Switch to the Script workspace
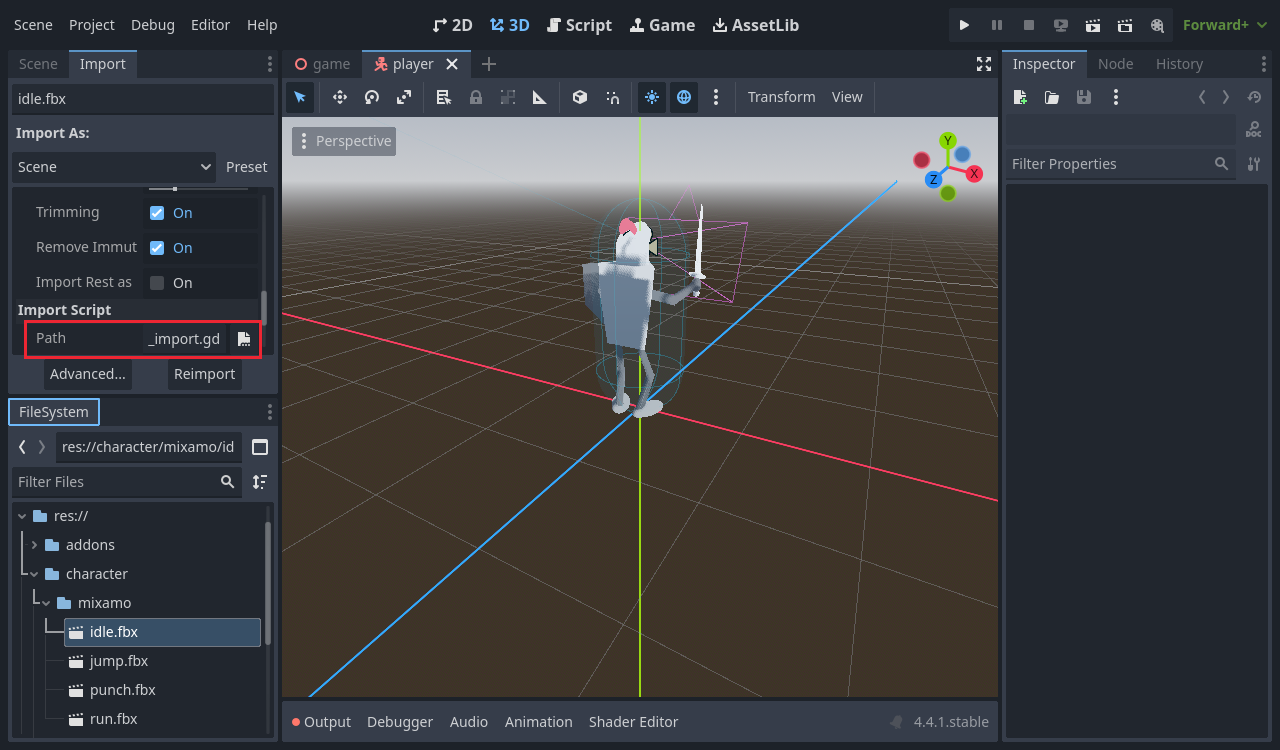This screenshot has width=1280, height=750. (579, 25)
